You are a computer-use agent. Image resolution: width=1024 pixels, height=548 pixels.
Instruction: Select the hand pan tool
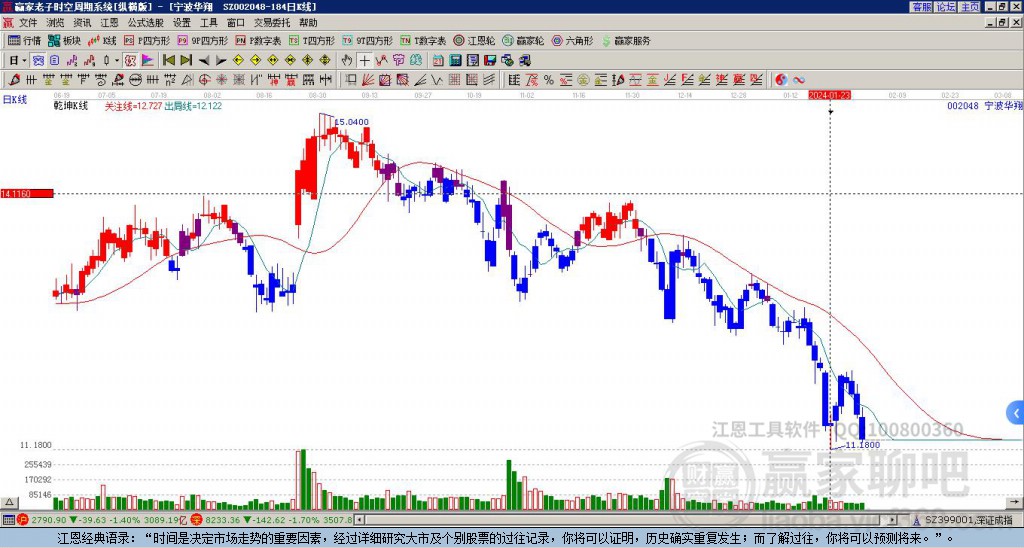(x=347, y=61)
